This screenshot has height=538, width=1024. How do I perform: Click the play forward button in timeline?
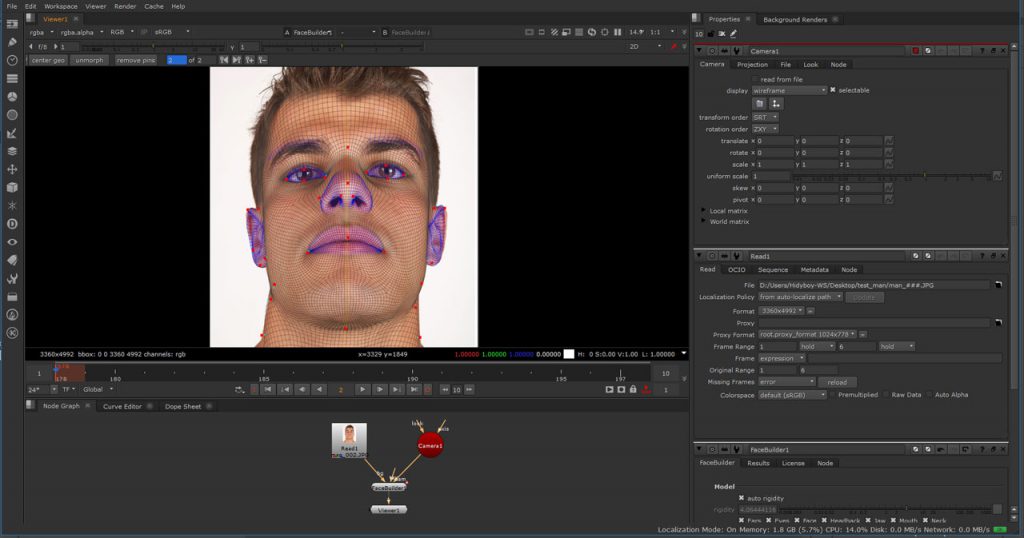[362, 389]
